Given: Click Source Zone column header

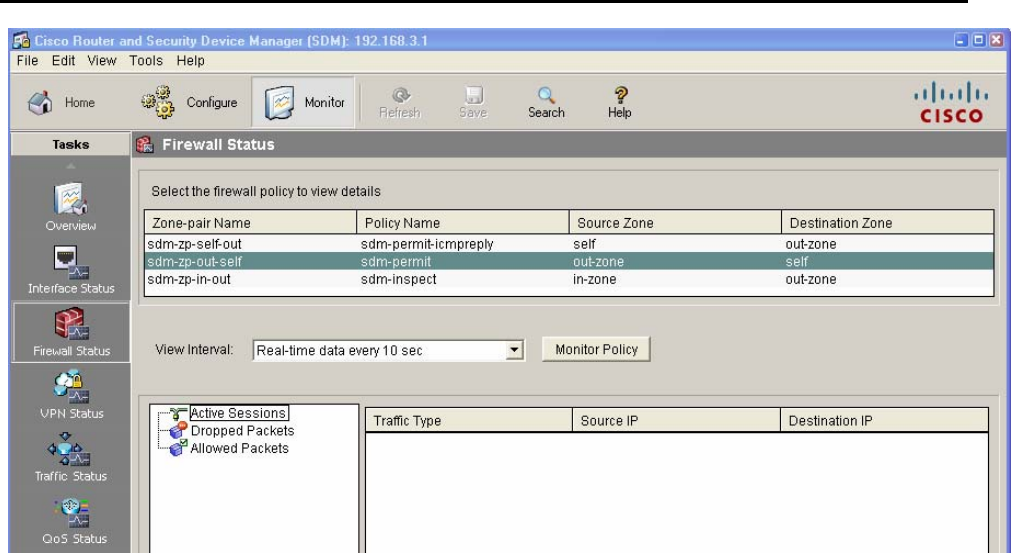Looking at the screenshot, I should [x=675, y=223].
